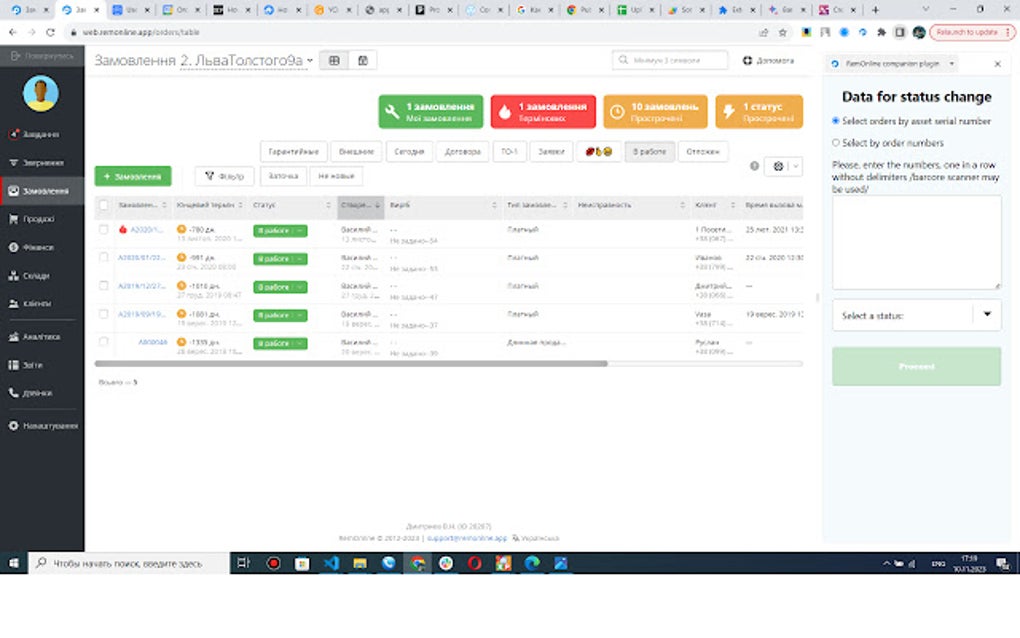Open the 'Select a status' dropdown
The image size is (1020, 638).
point(916,314)
